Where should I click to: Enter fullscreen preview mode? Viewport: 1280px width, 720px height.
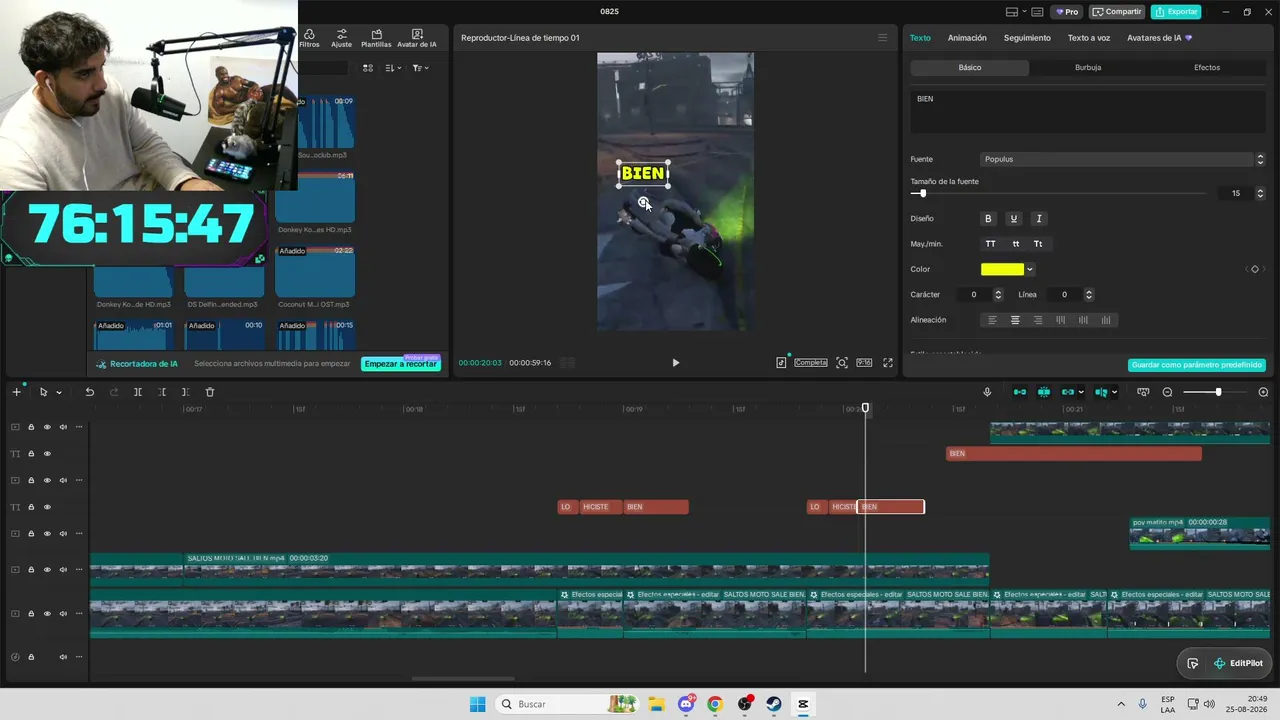click(888, 363)
